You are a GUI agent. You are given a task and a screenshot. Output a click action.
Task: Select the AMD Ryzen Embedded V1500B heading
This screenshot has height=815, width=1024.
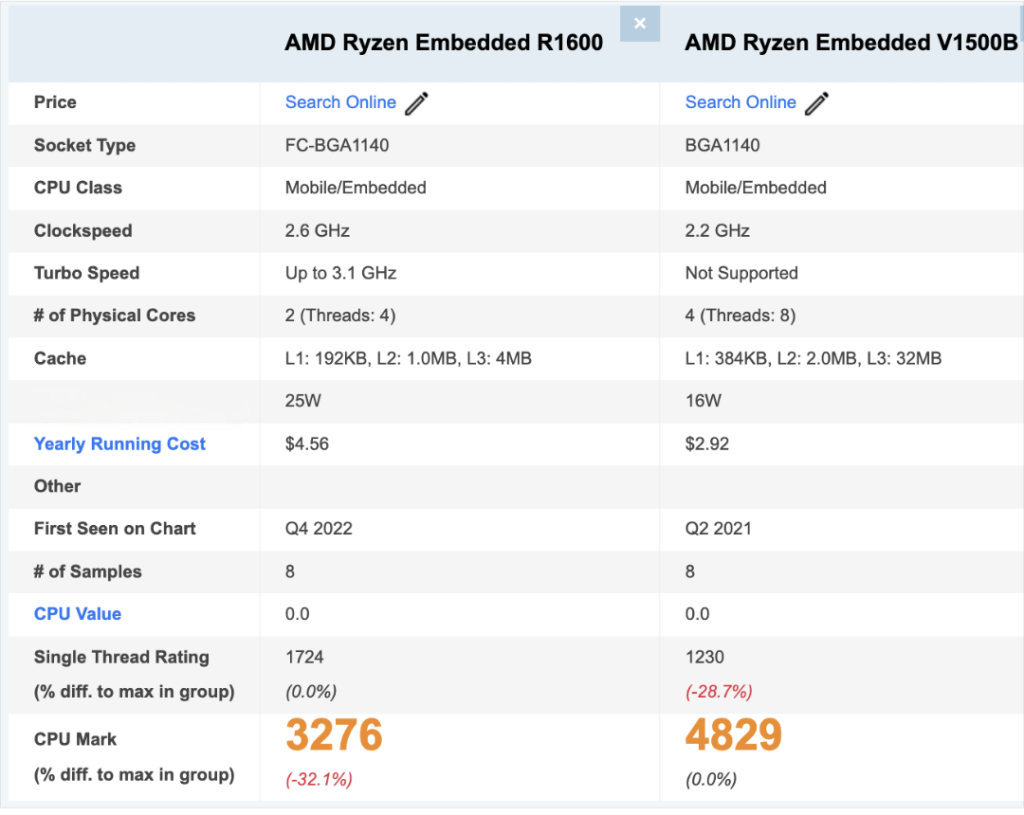point(851,42)
